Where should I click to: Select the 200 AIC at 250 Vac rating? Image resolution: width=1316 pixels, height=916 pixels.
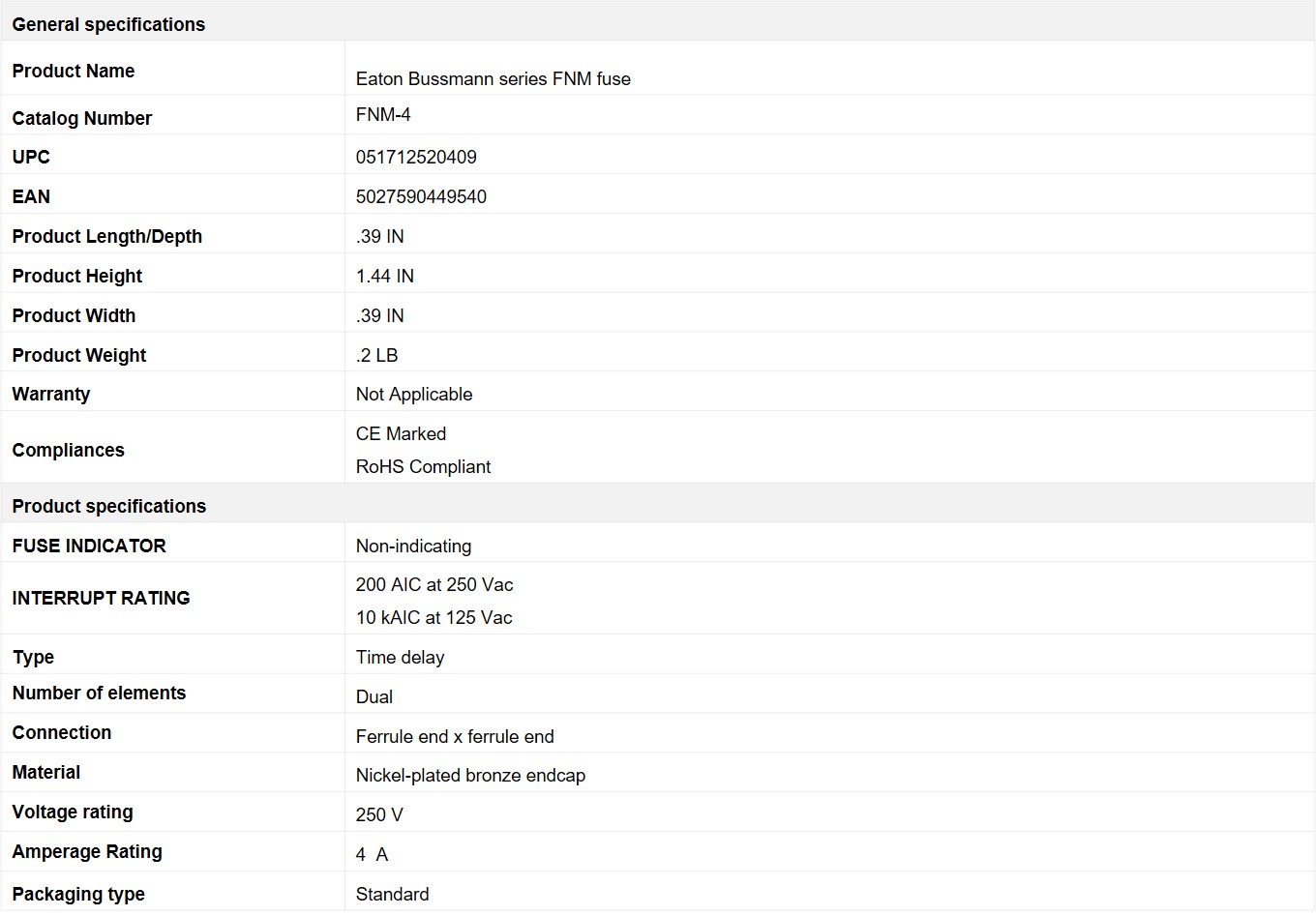click(434, 585)
